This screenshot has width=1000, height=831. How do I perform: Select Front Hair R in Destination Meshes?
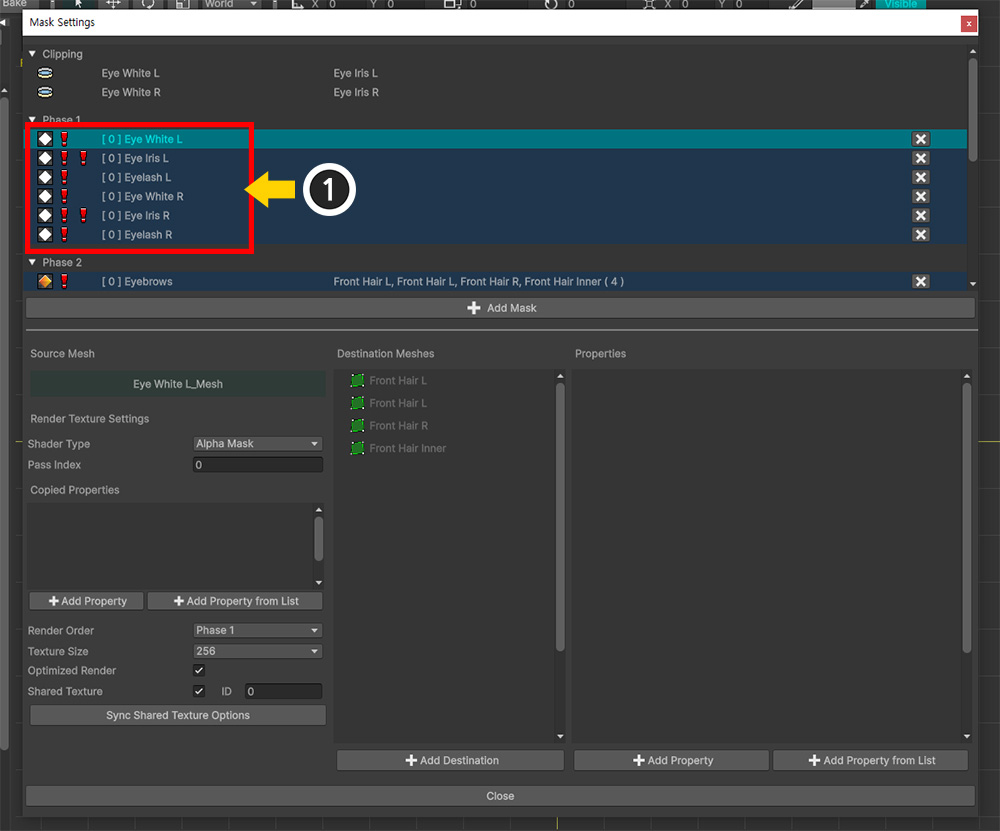click(x=399, y=425)
